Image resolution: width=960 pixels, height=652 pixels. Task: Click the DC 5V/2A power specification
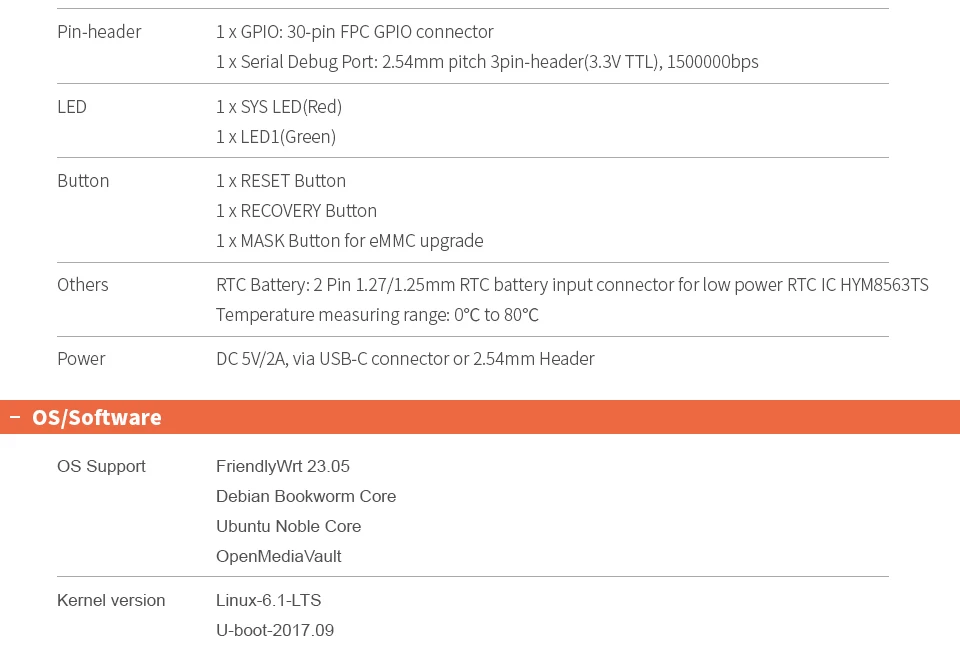point(405,359)
